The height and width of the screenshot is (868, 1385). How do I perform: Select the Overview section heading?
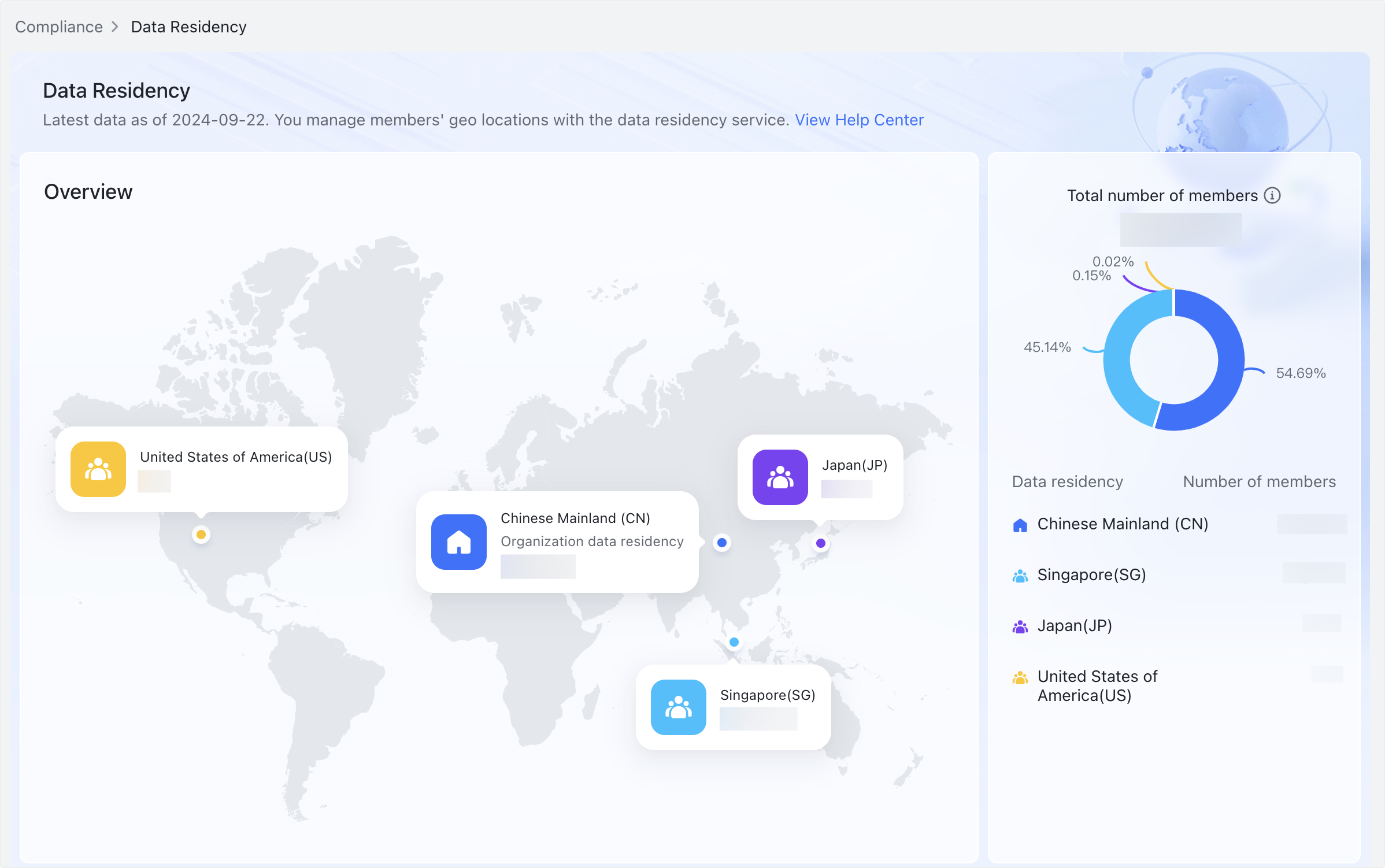pyautogui.click(x=88, y=191)
